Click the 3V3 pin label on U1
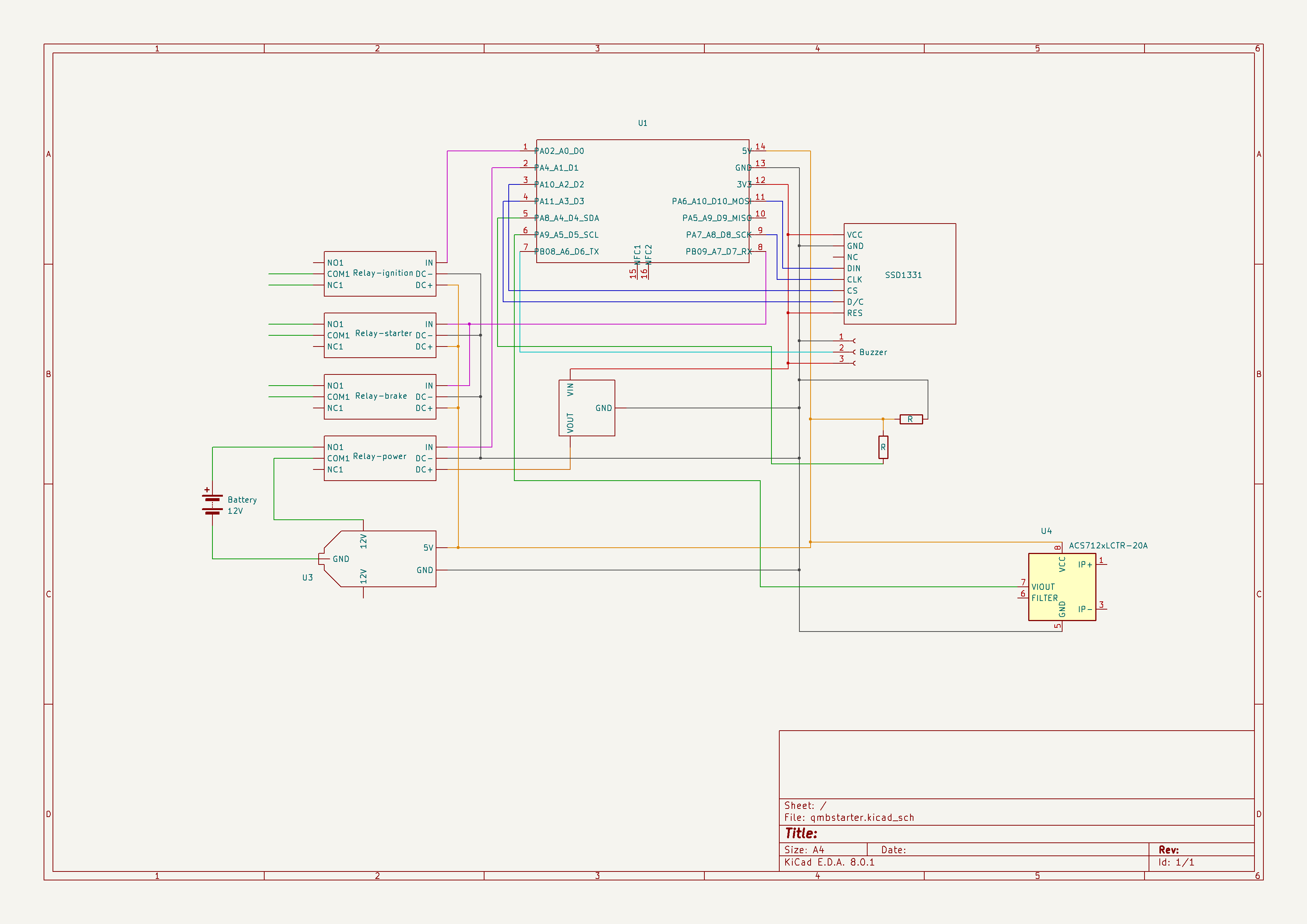The image size is (1307, 924). 744,184
